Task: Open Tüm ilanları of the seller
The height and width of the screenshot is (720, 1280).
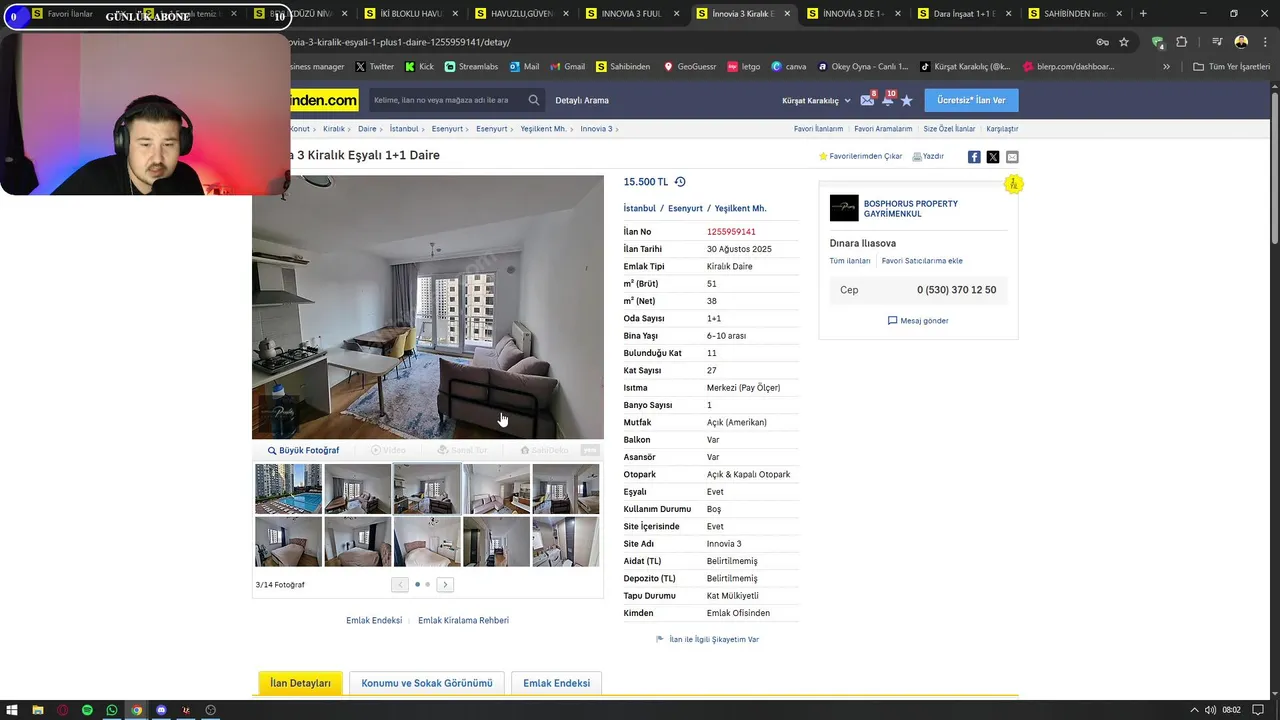Action: click(x=850, y=261)
